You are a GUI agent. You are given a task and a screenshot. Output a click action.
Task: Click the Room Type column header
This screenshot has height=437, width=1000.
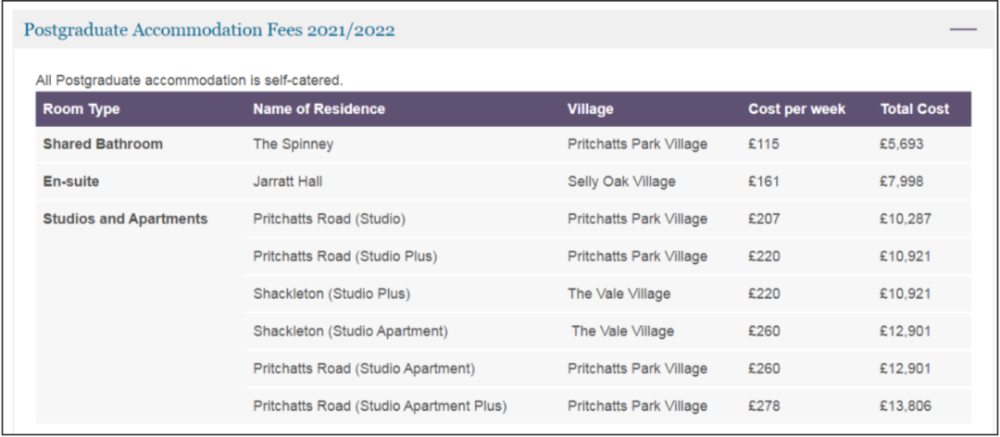[81, 109]
